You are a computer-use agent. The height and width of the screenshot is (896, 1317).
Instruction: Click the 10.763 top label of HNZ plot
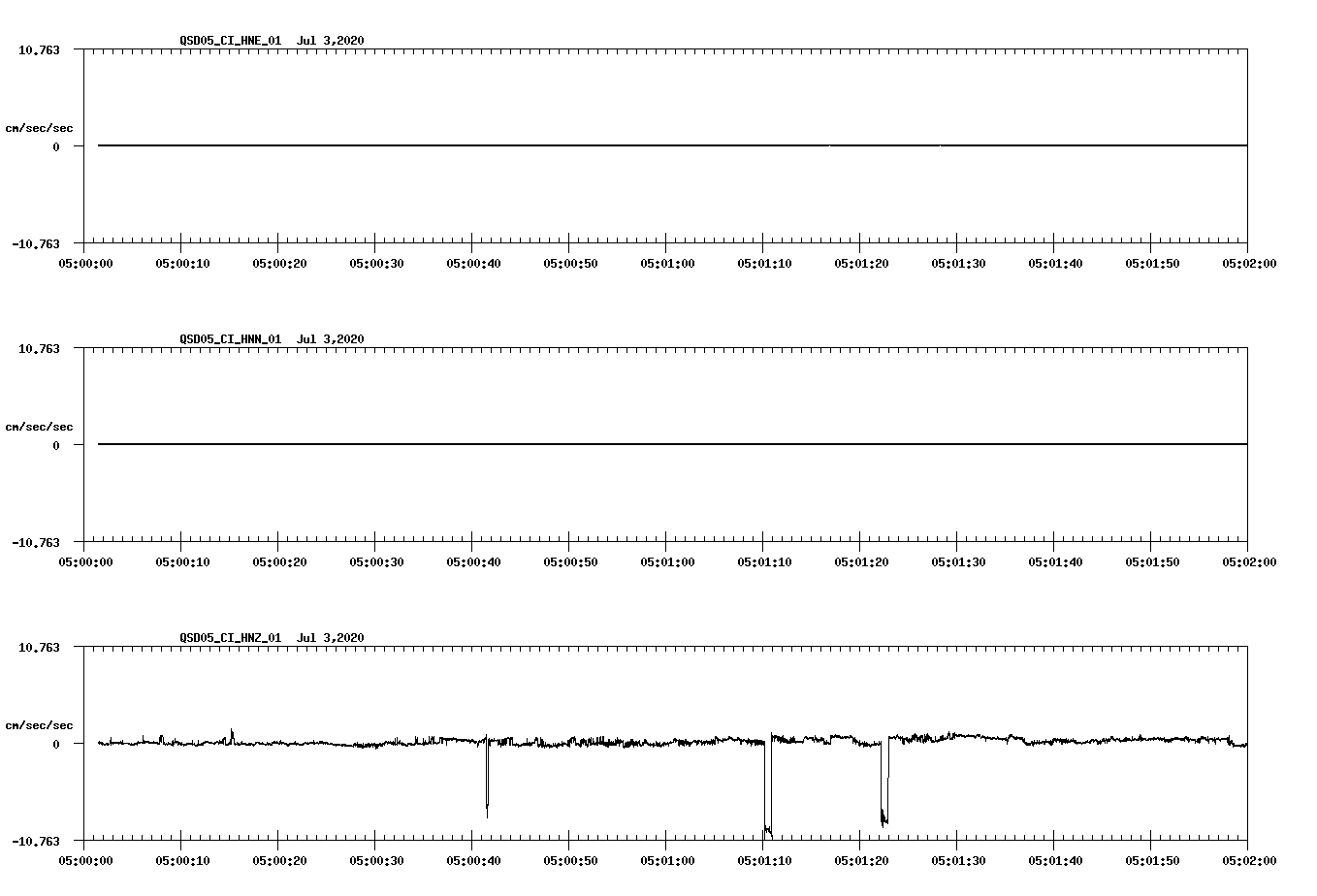point(39,647)
